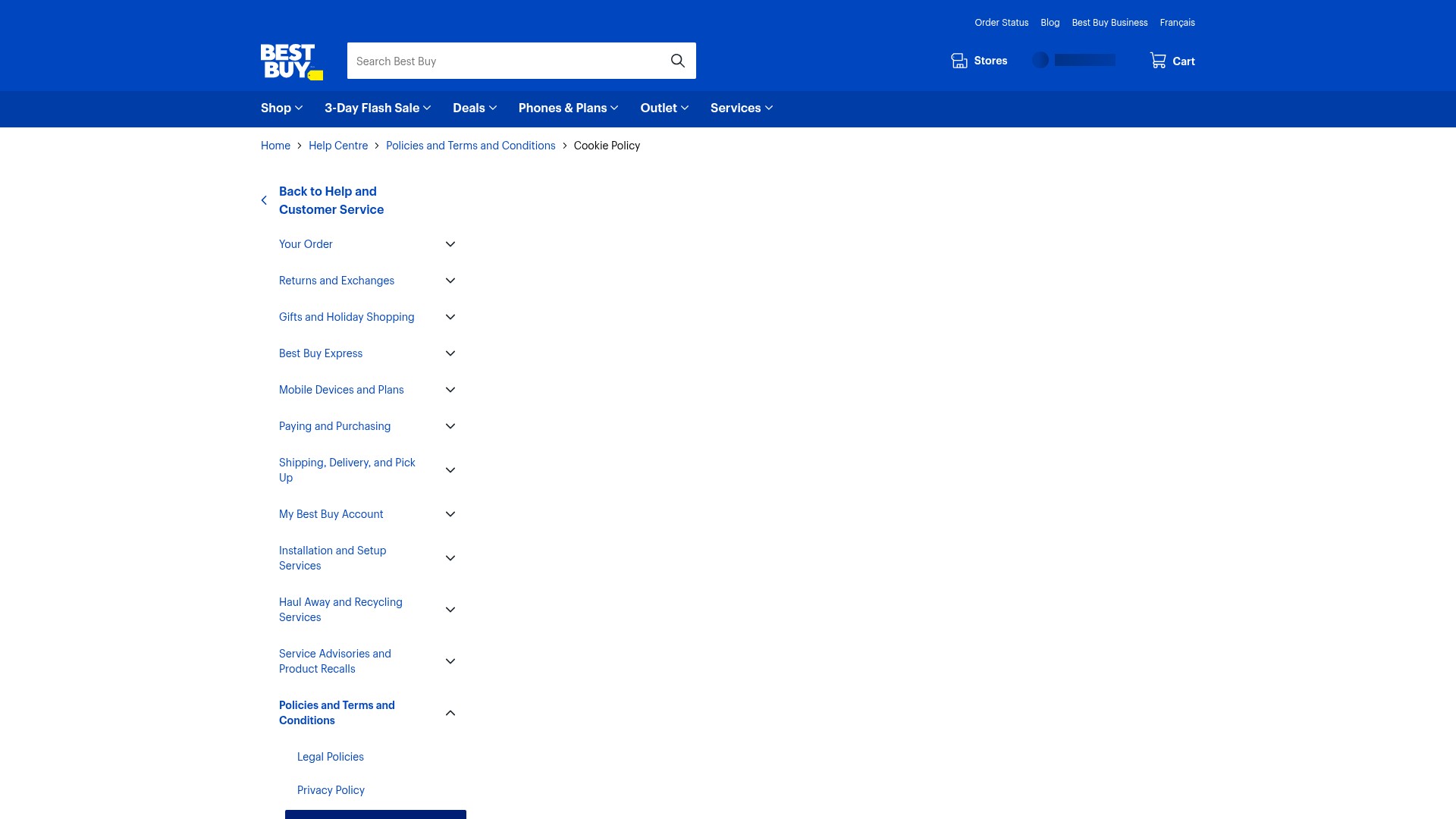Go to Order Status
Viewport: 1456px width, 819px height.
tap(1002, 23)
